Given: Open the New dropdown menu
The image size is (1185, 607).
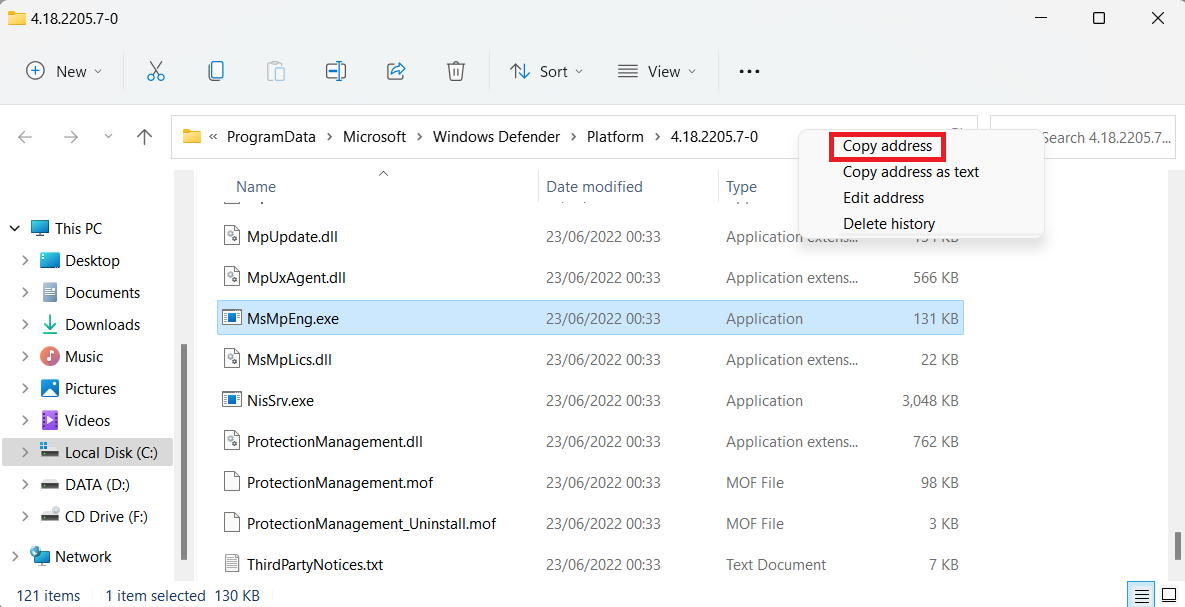Looking at the screenshot, I should point(64,71).
